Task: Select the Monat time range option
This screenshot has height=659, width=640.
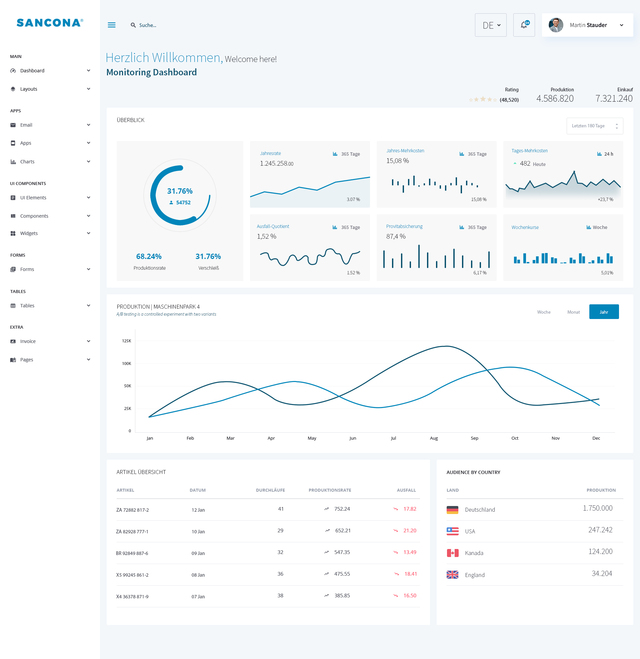Action: click(x=573, y=312)
